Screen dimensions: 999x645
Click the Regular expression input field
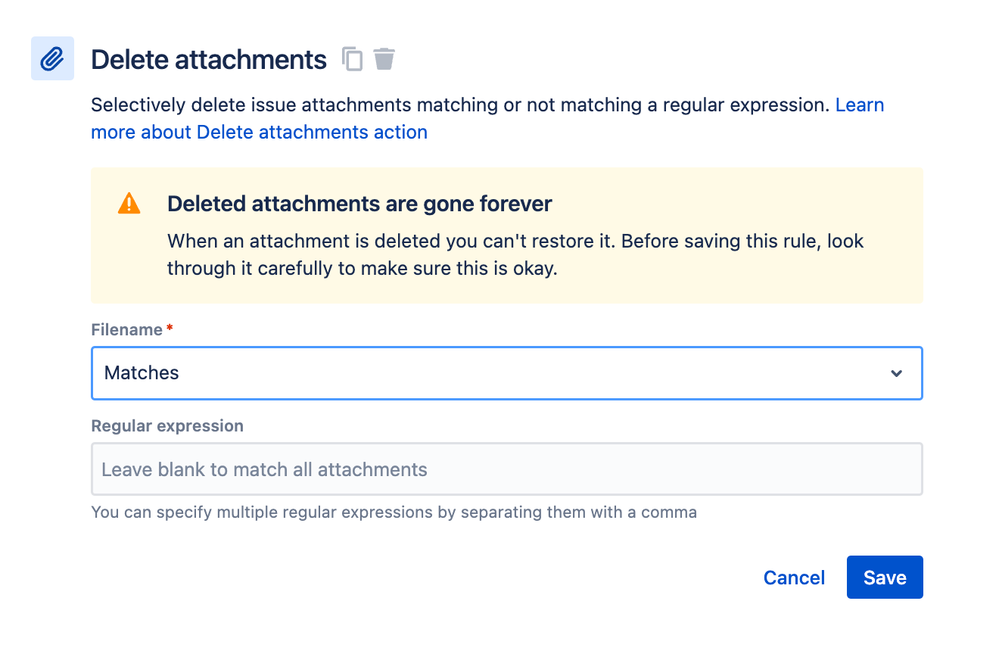pos(507,469)
